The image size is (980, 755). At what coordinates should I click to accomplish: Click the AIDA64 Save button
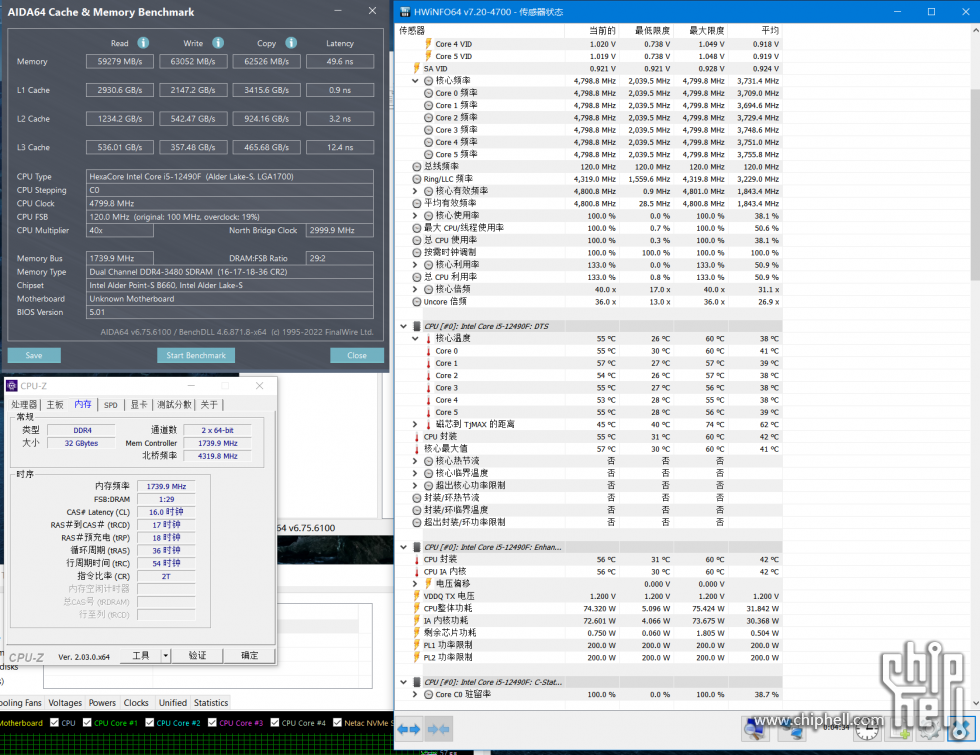click(34, 355)
